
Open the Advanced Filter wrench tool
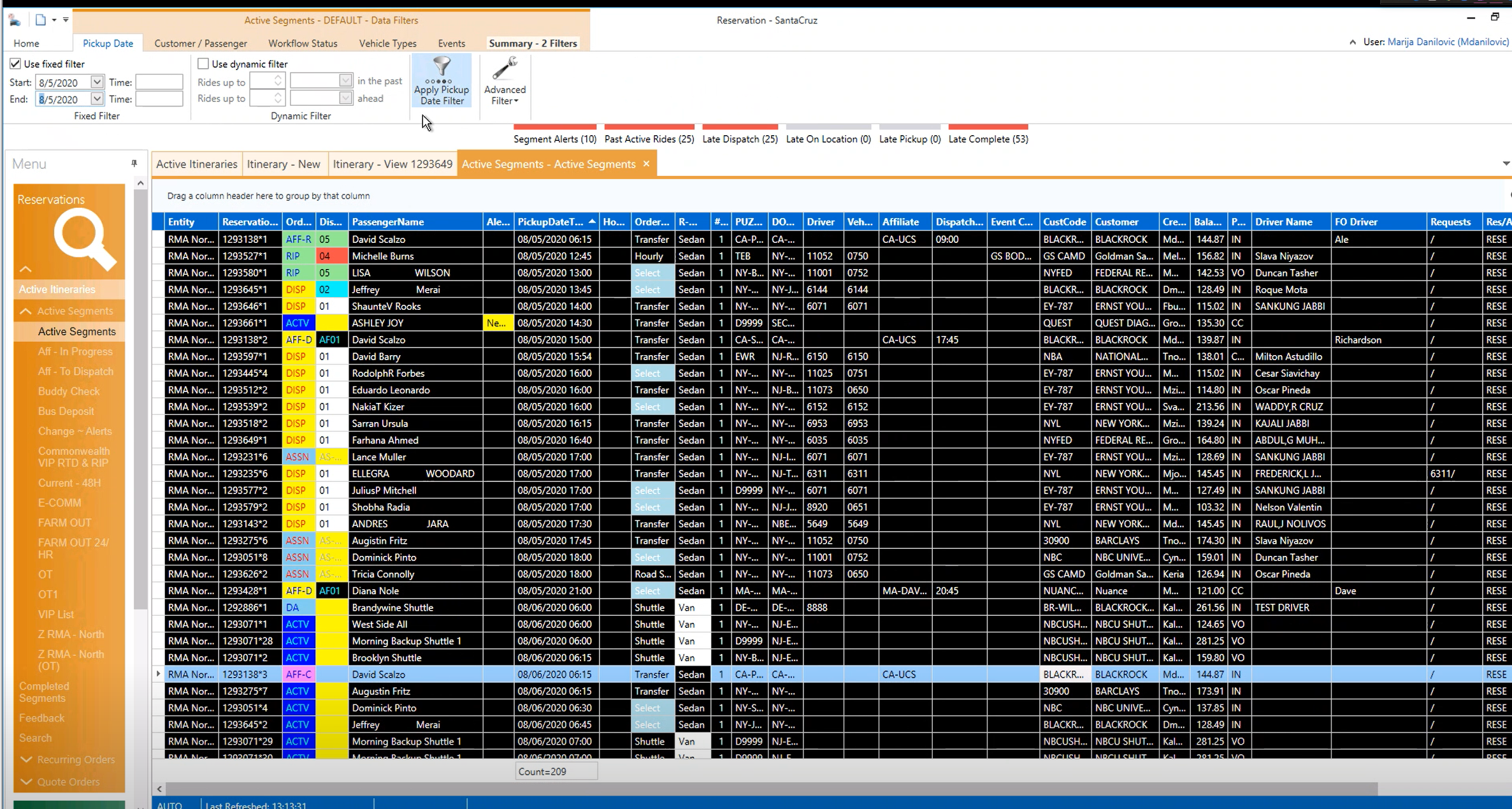(x=503, y=80)
